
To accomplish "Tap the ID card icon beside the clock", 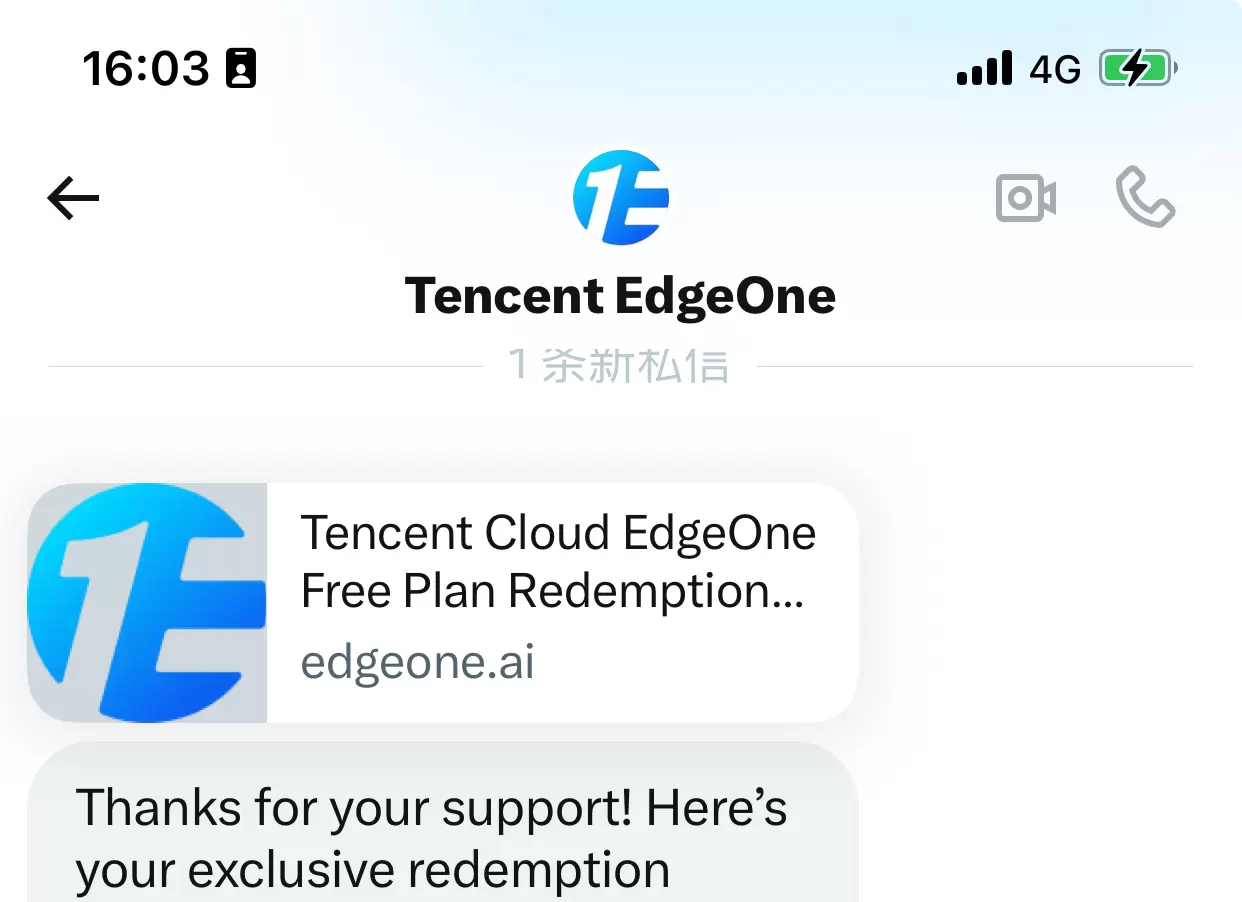I will [x=241, y=69].
